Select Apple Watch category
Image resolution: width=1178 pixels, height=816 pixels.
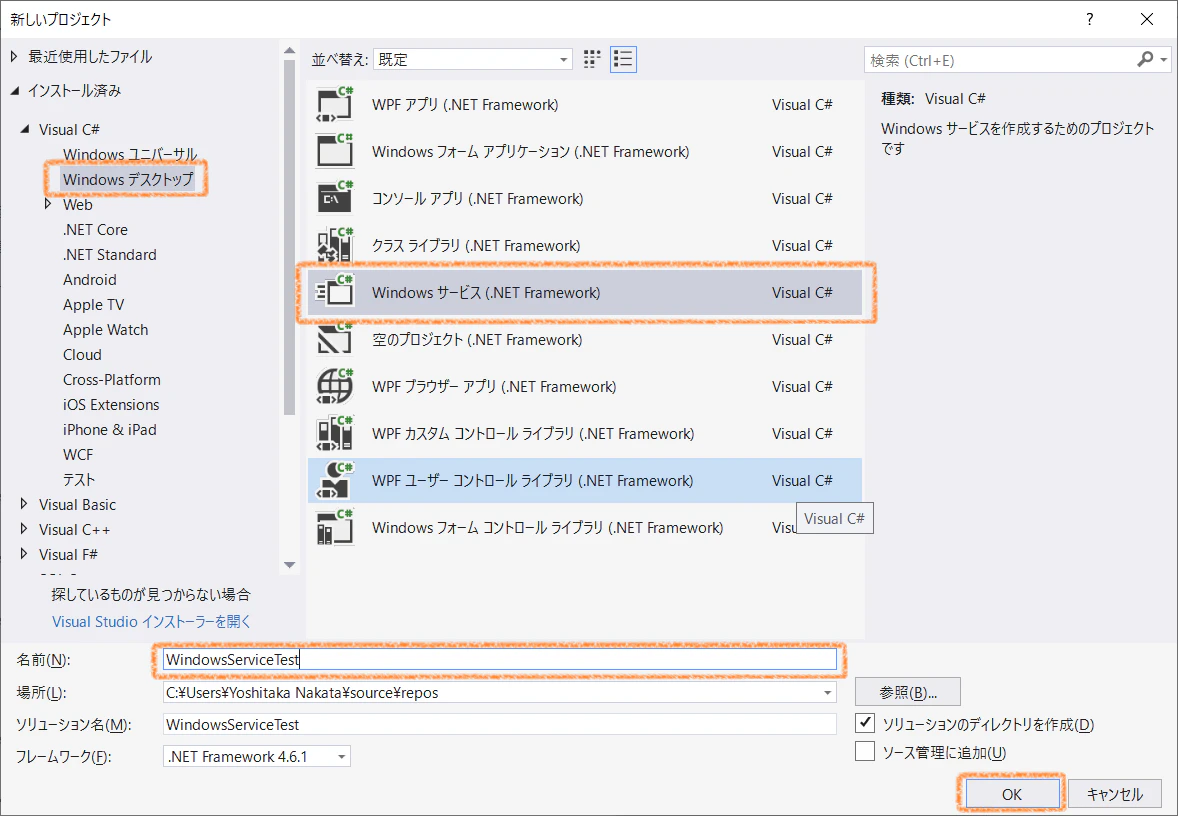tap(105, 329)
